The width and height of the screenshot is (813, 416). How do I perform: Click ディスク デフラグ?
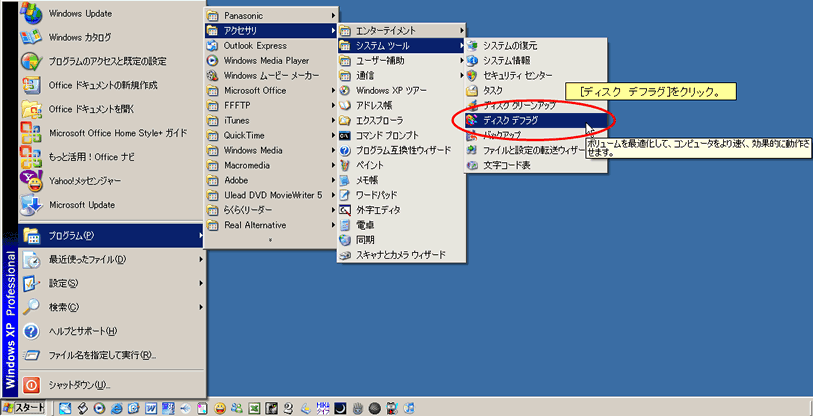[536, 120]
